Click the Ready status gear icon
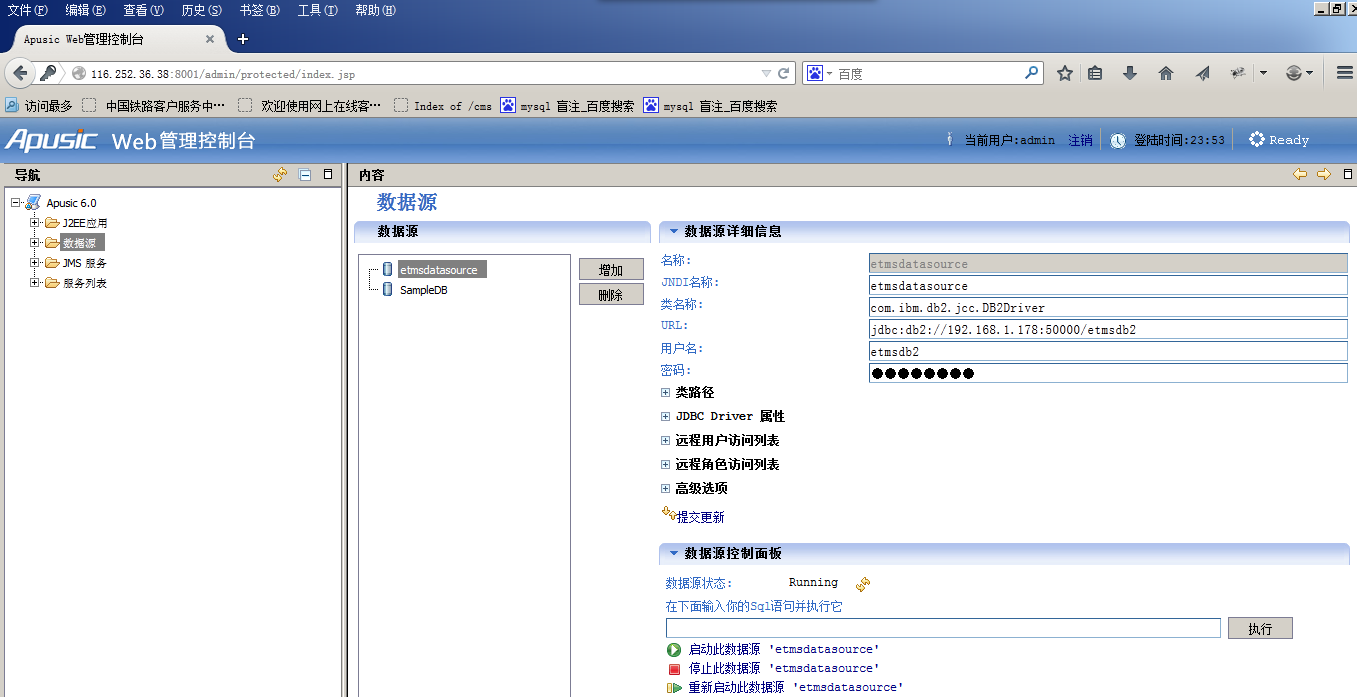Image resolution: width=1357 pixels, height=697 pixels. coord(1257,140)
